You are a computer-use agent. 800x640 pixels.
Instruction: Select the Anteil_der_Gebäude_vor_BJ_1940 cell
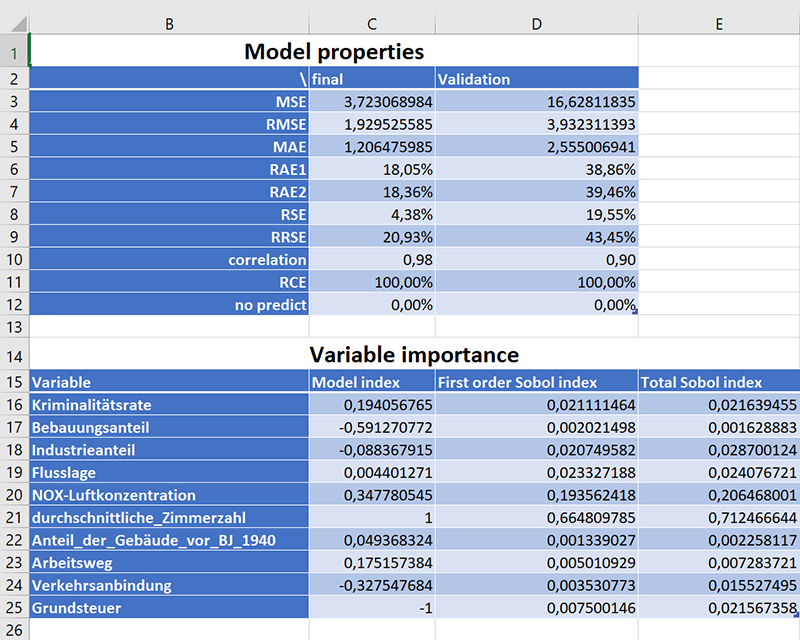click(x=169, y=539)
